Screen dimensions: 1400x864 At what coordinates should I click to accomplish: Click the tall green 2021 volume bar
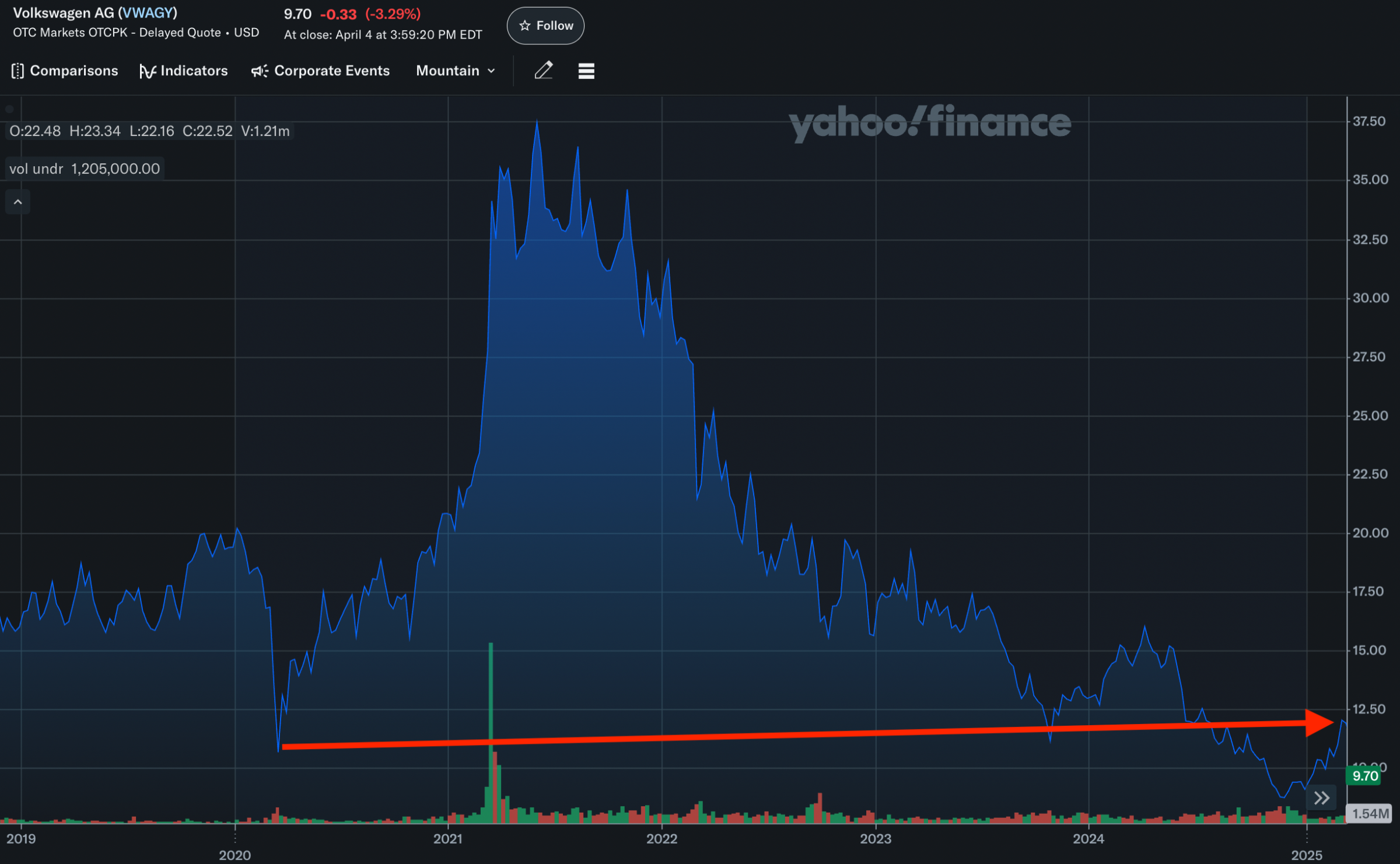[x=491, y=732]
